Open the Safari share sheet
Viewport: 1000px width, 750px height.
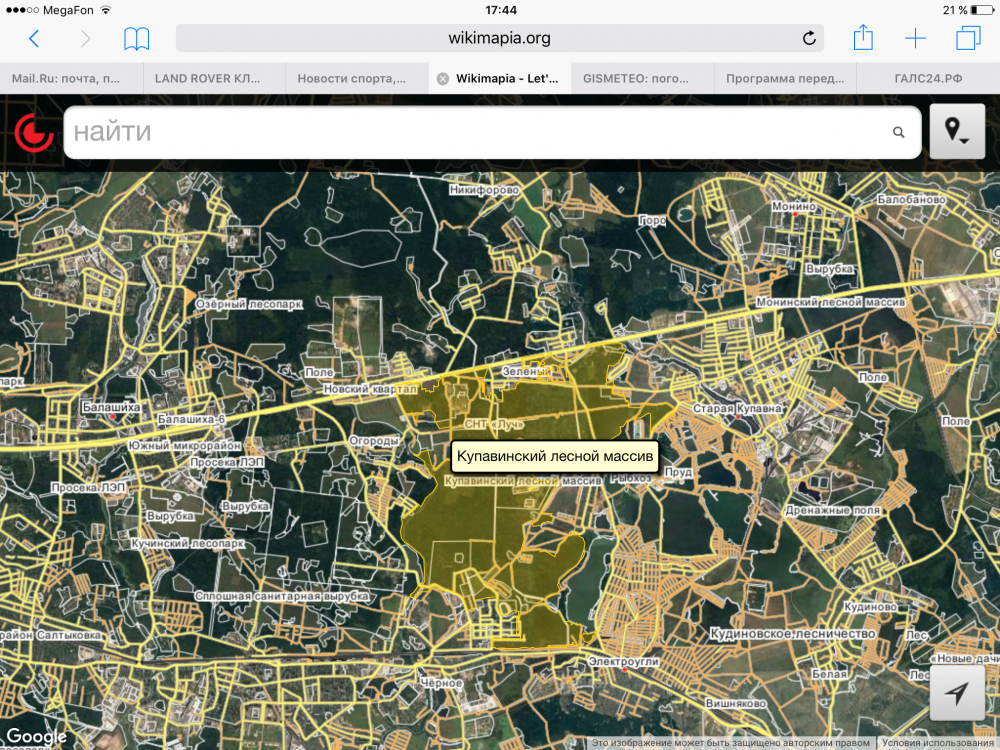[x=863, y=39]
